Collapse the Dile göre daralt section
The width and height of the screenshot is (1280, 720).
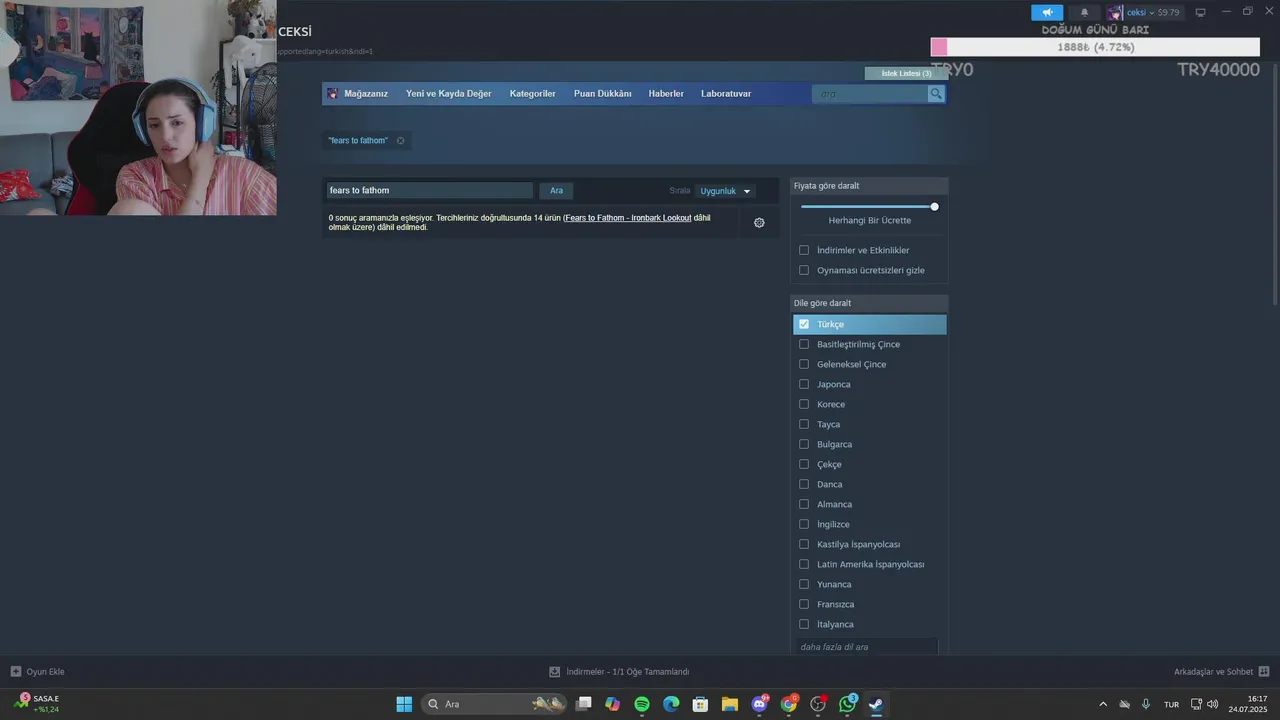coord(869,303)
